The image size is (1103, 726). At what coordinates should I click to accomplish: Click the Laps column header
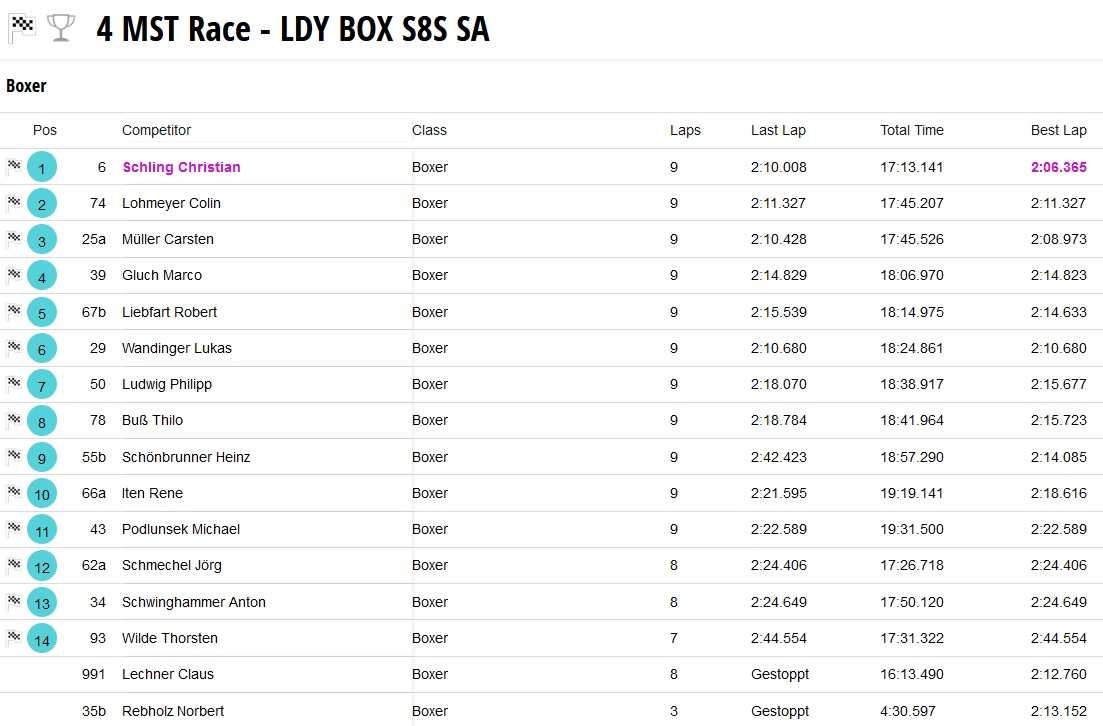click(x=685, y=130)
